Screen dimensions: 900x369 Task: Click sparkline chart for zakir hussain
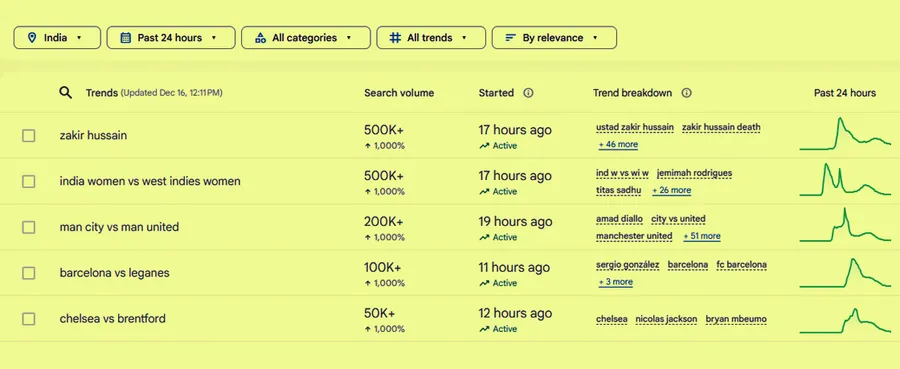click(845, 134)
